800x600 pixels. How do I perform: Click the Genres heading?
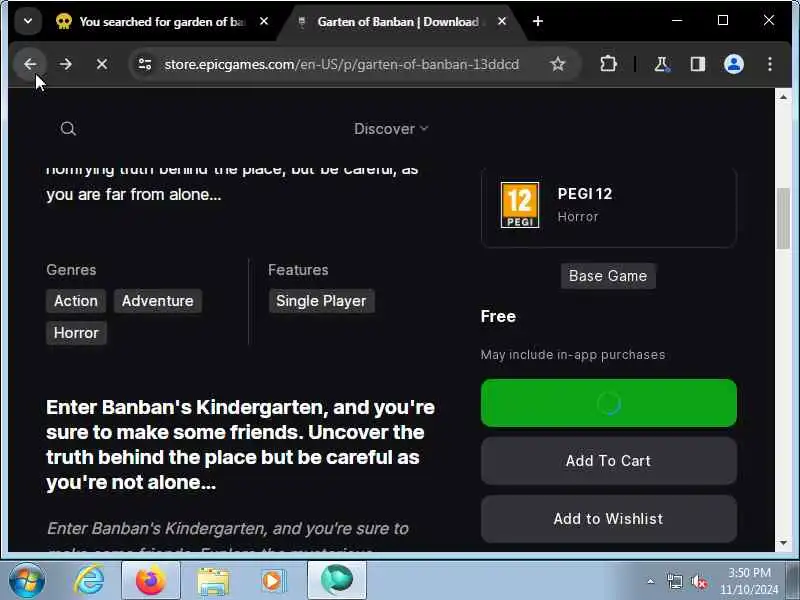coord(71,270)
